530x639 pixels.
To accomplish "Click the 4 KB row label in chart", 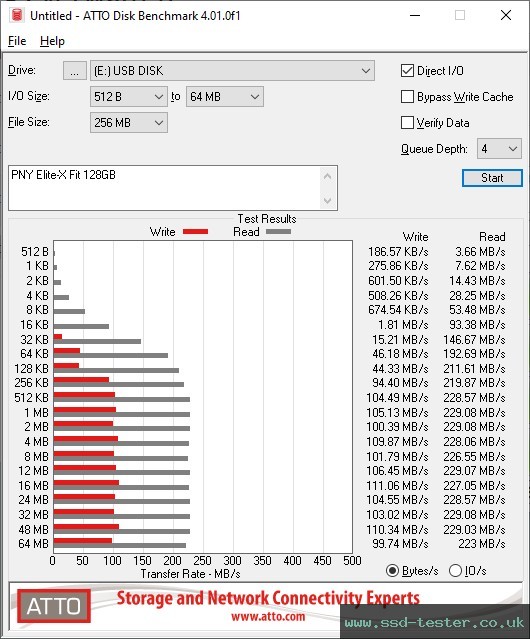I will tap(37, 295).
